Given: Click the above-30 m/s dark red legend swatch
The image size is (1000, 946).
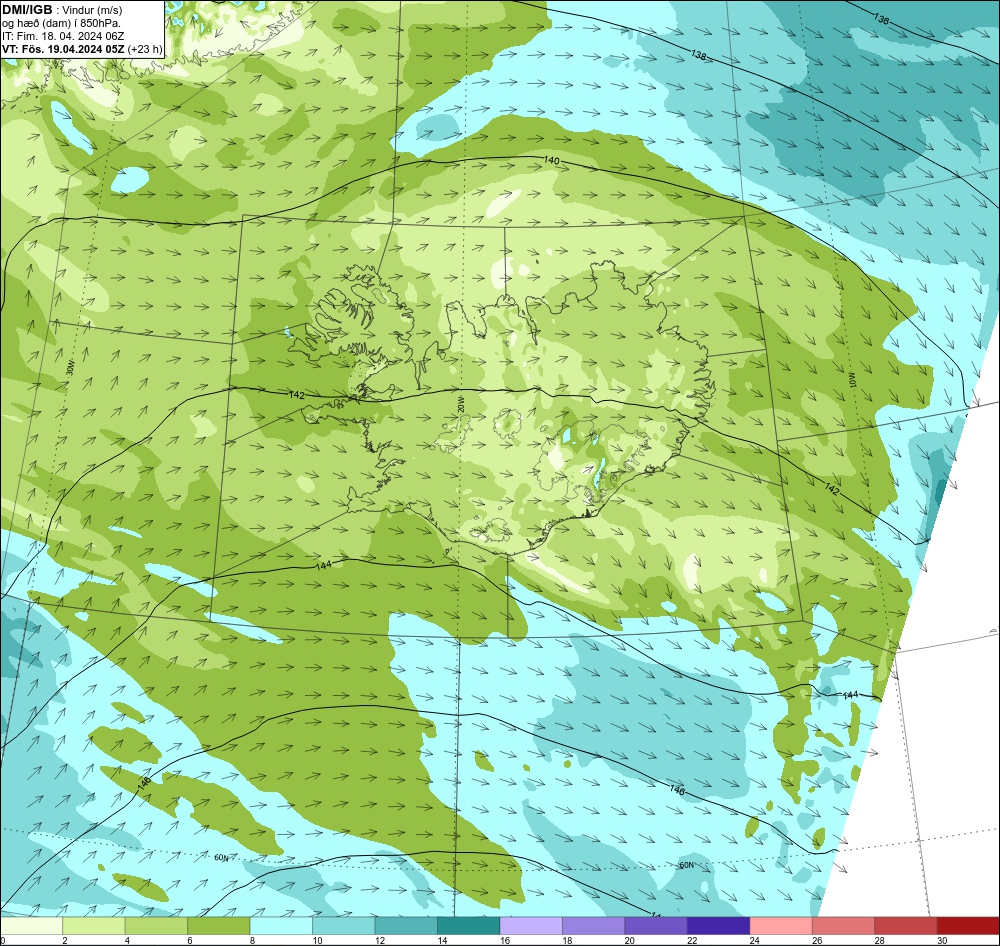Looking at the screenshot, I should coord(969,926).
